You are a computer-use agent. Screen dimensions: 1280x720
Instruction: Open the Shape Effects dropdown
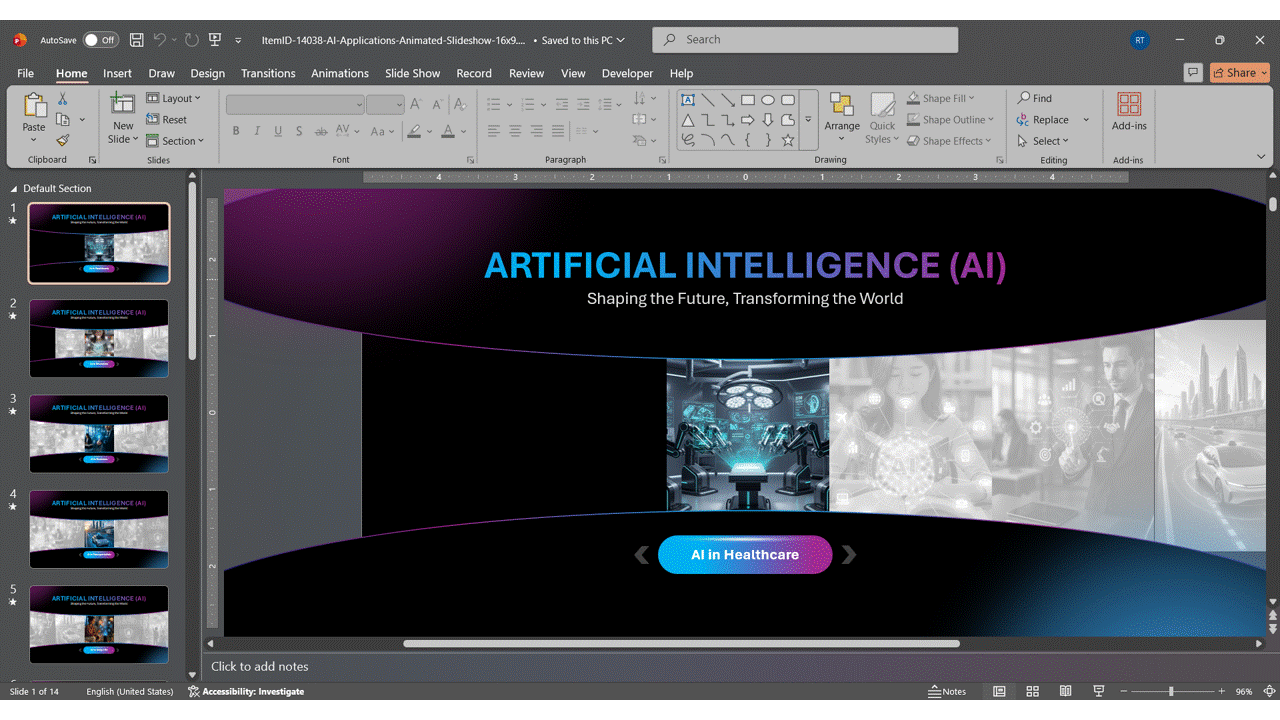coord(949,141)
